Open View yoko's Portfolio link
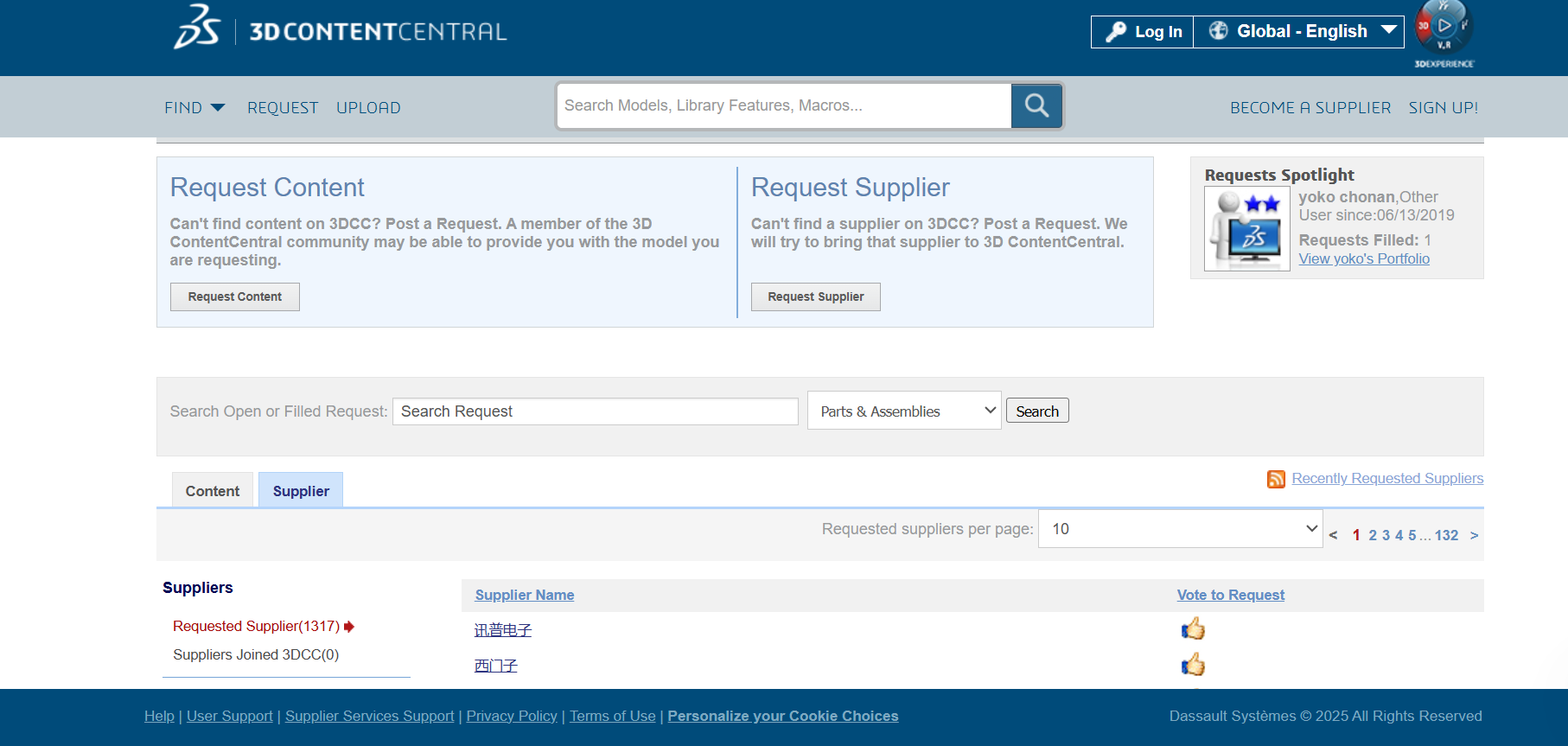1568x746 pixels. coord(1364,258)
